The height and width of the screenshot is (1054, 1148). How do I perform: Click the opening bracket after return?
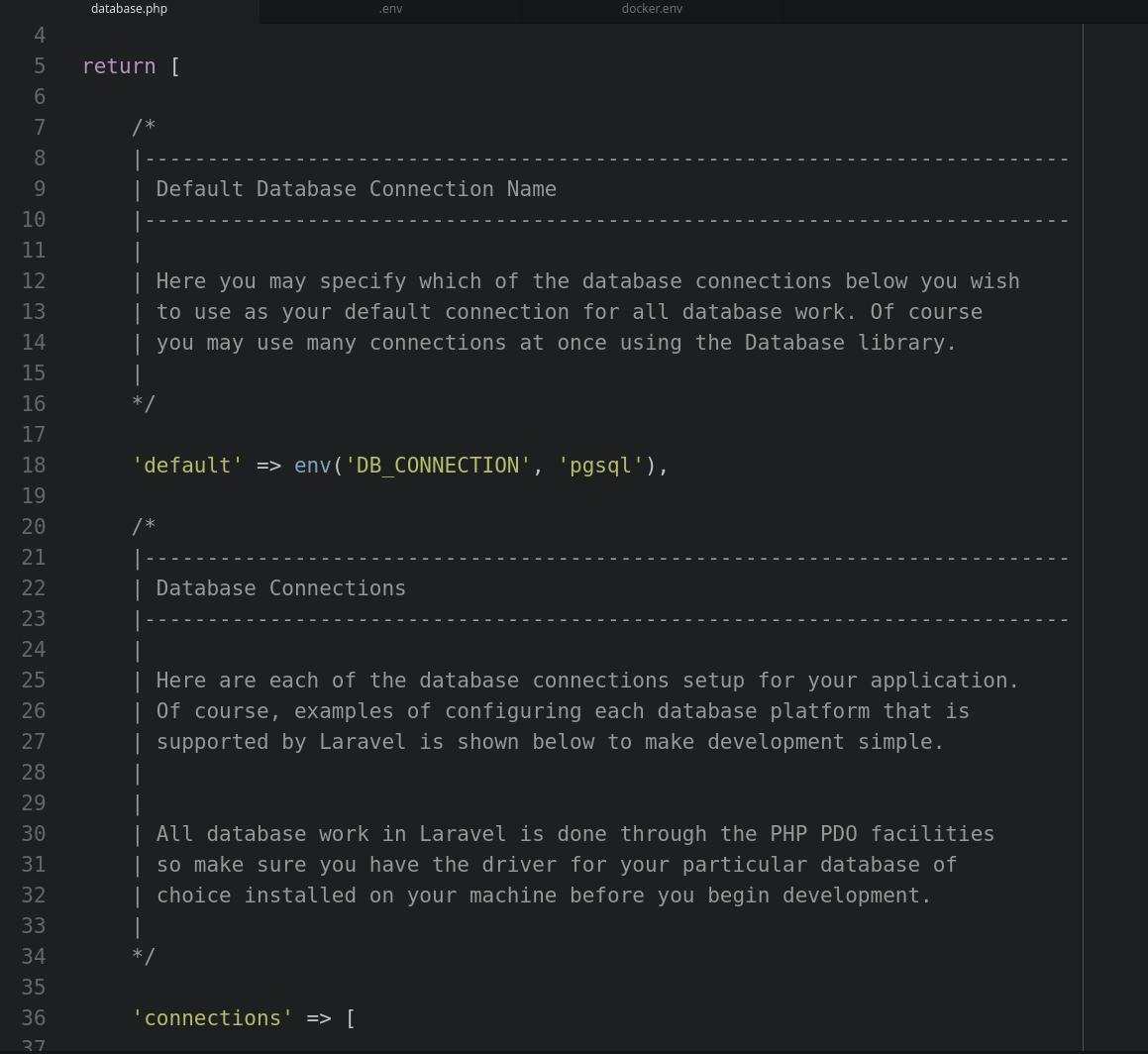(x=175, y=66)
